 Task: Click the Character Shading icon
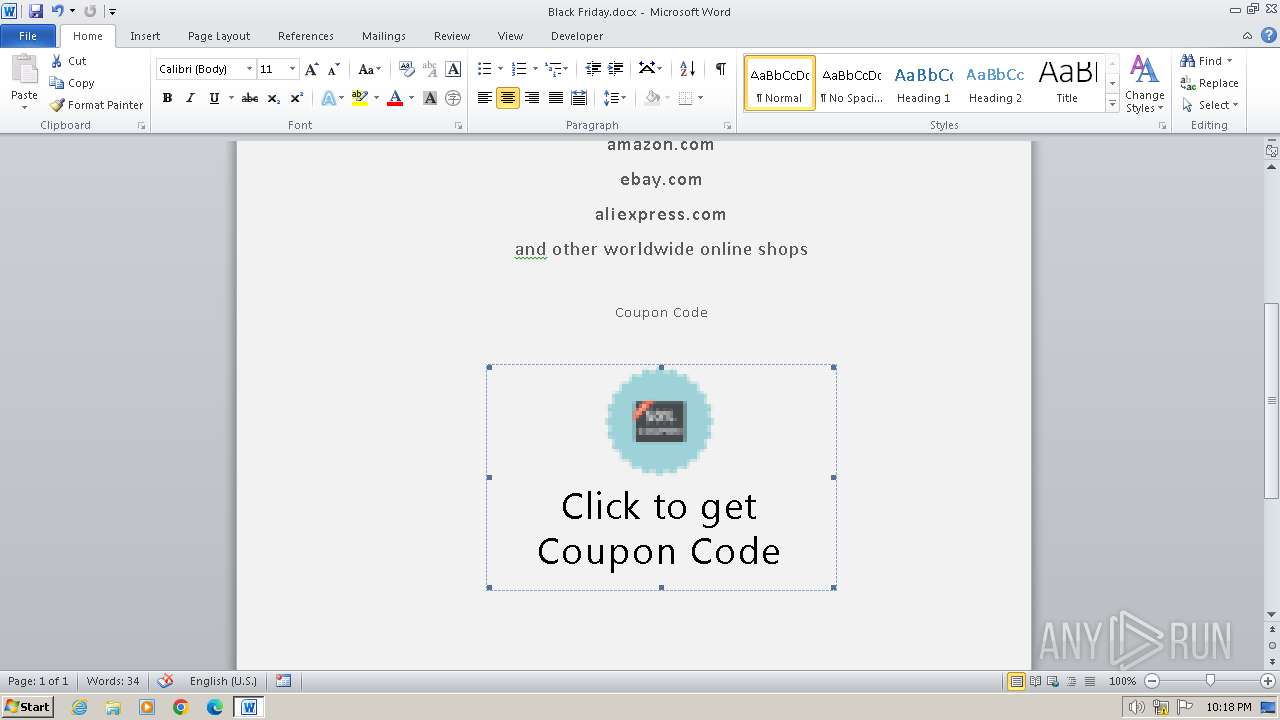(430, 98)
